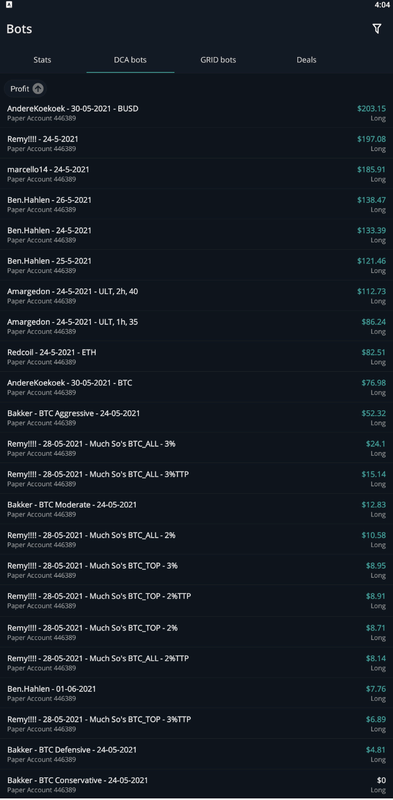Open Ben.Hahlen - 01-06-2021 bot
393x800 pixels.
[196, 693]
